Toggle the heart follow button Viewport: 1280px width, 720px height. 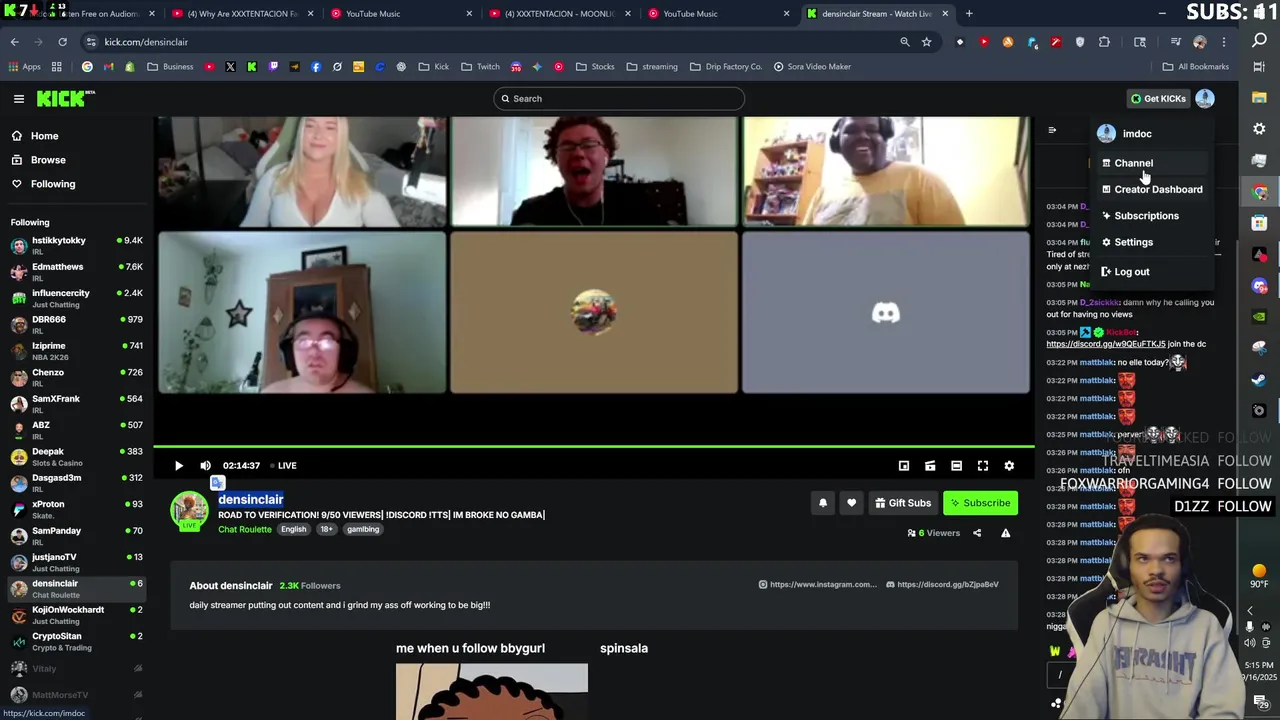coord(852,503)
